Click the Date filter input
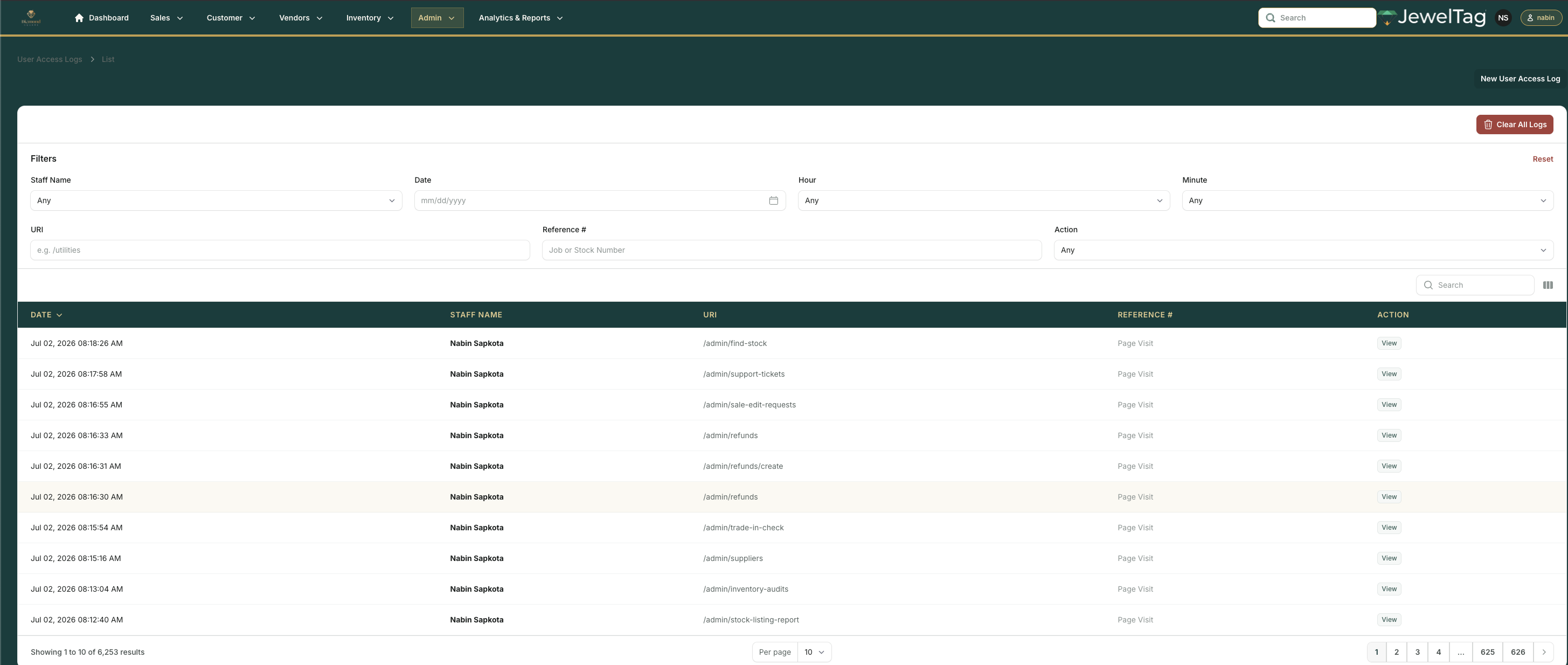 pyautogui.click(x=600, y=200)
